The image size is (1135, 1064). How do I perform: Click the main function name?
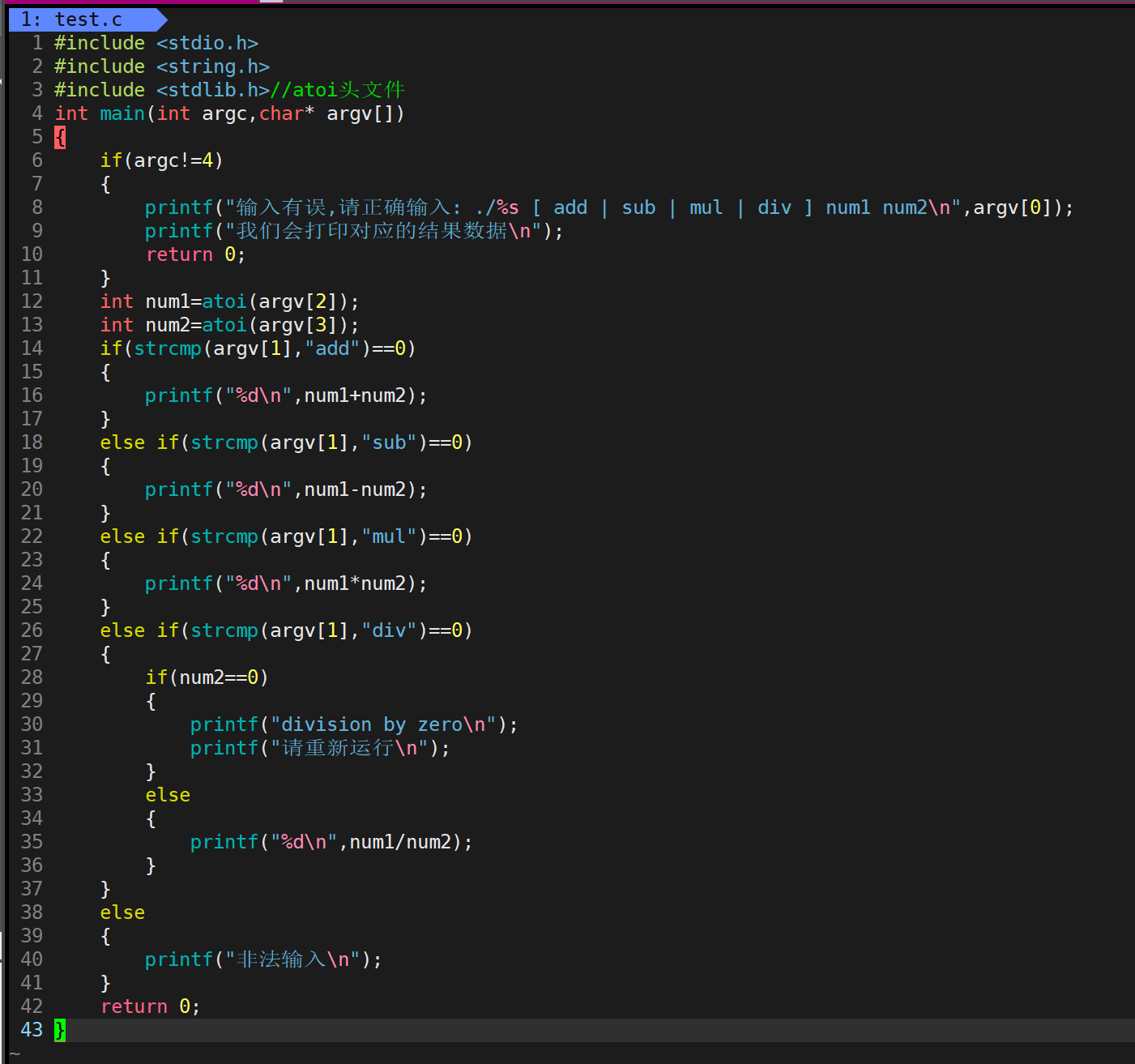[x=122, y=113]
